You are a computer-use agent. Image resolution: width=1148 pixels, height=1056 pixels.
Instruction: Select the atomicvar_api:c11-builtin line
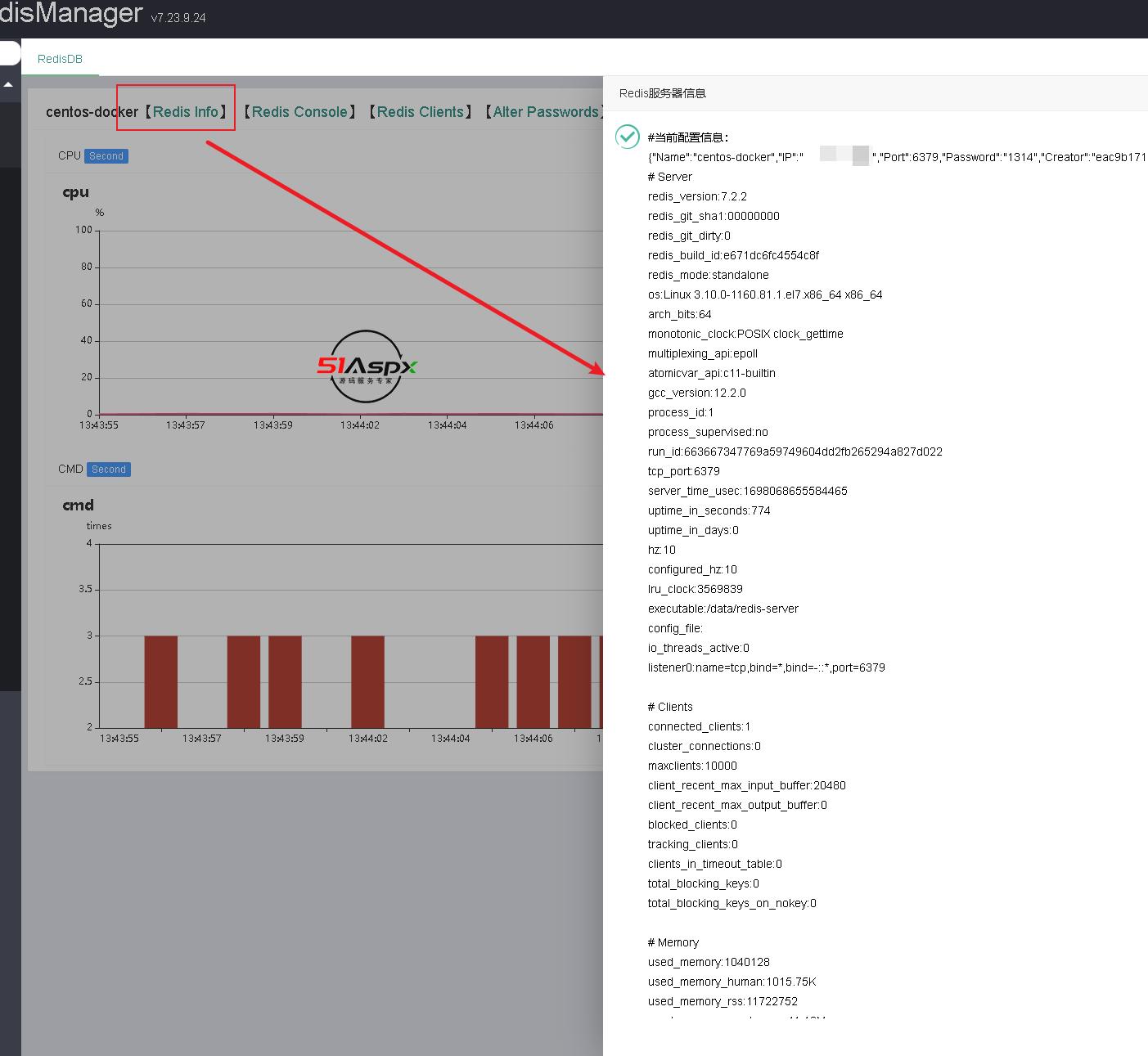pyautogui.click(x=712, y=373)
